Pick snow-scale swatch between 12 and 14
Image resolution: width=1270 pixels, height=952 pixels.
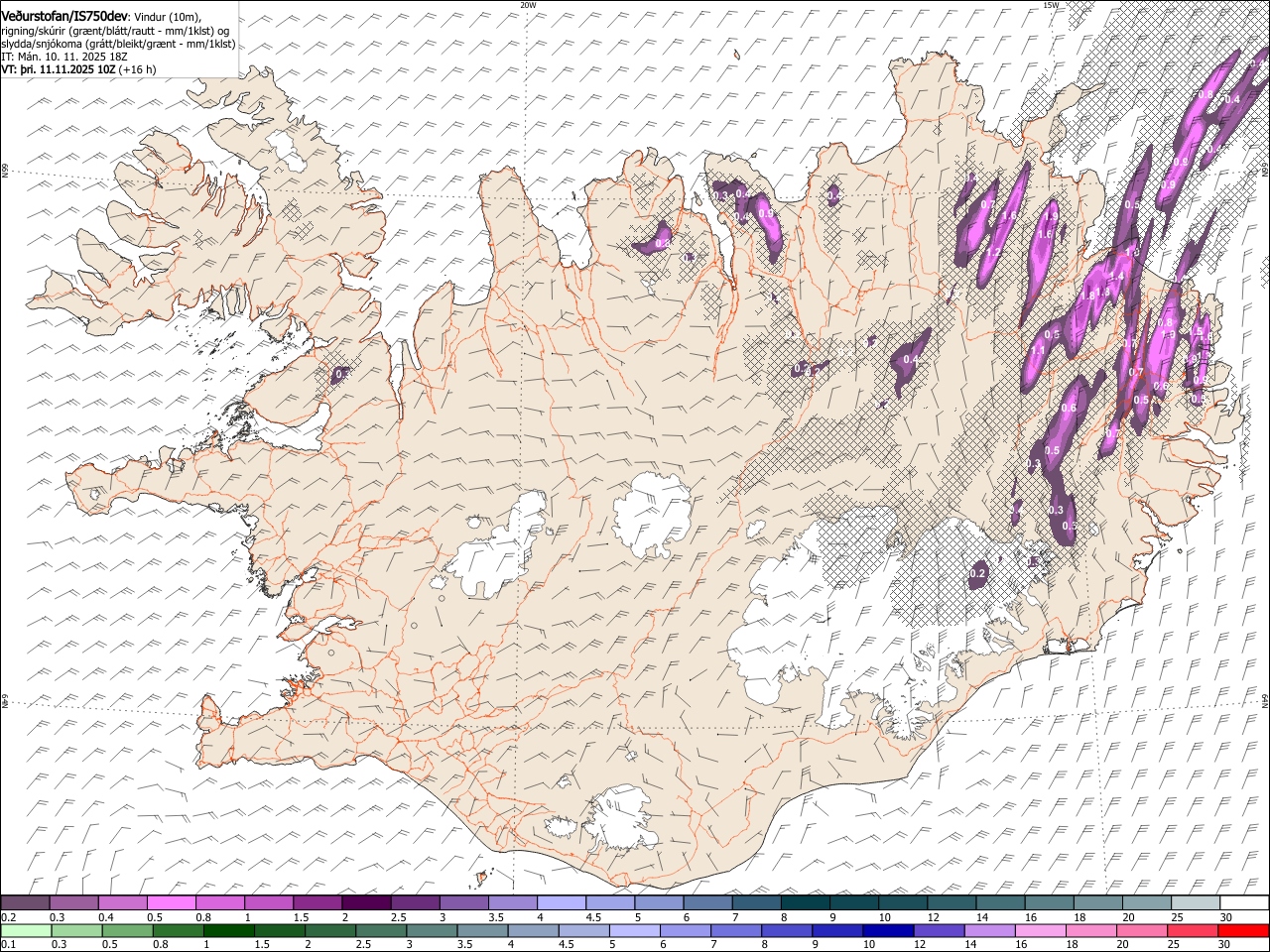[952, 902]
